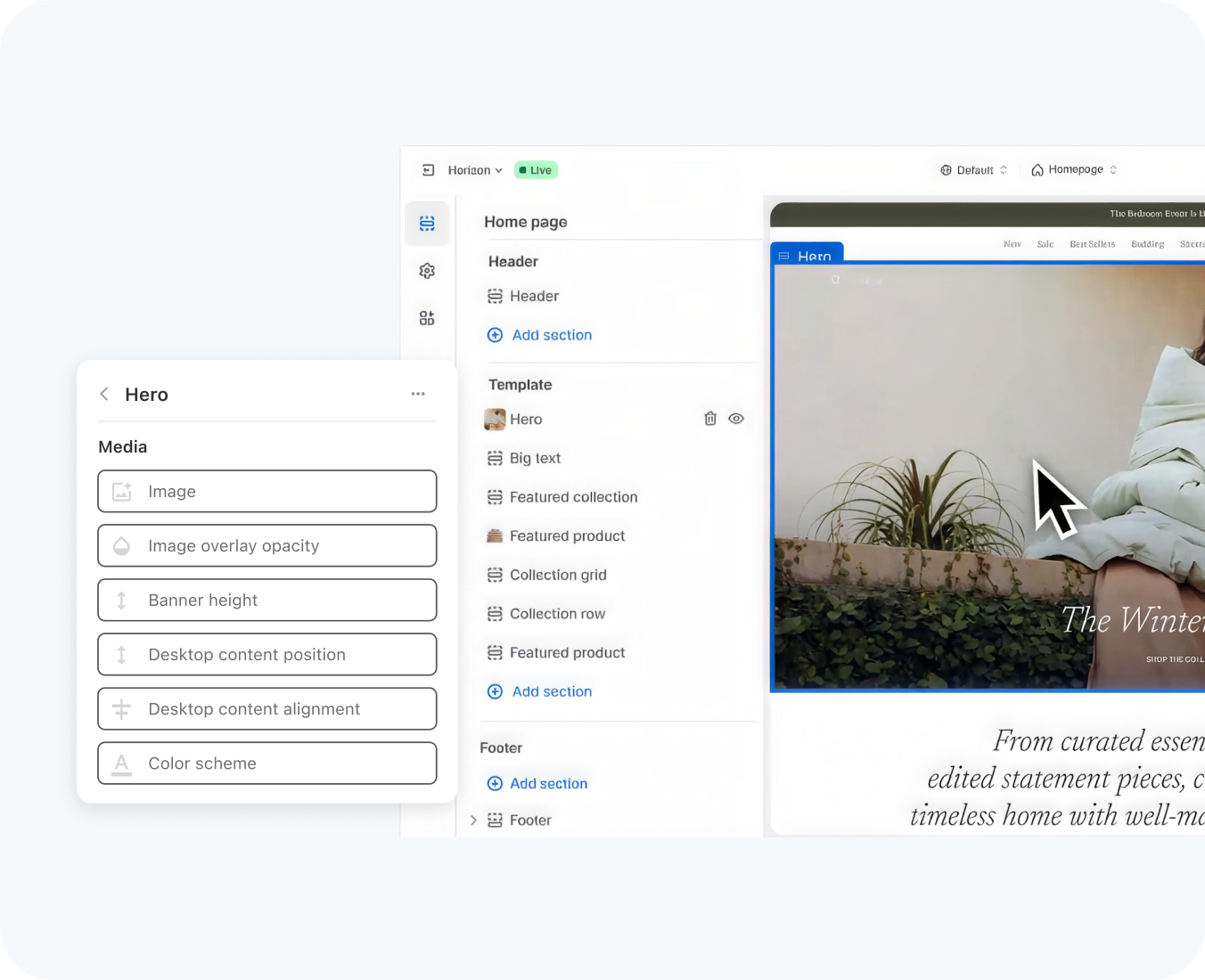Click the exit editor icon beside Horizon
The height and width of the screenshot is (980, 1205).
[x=428, y=170]
